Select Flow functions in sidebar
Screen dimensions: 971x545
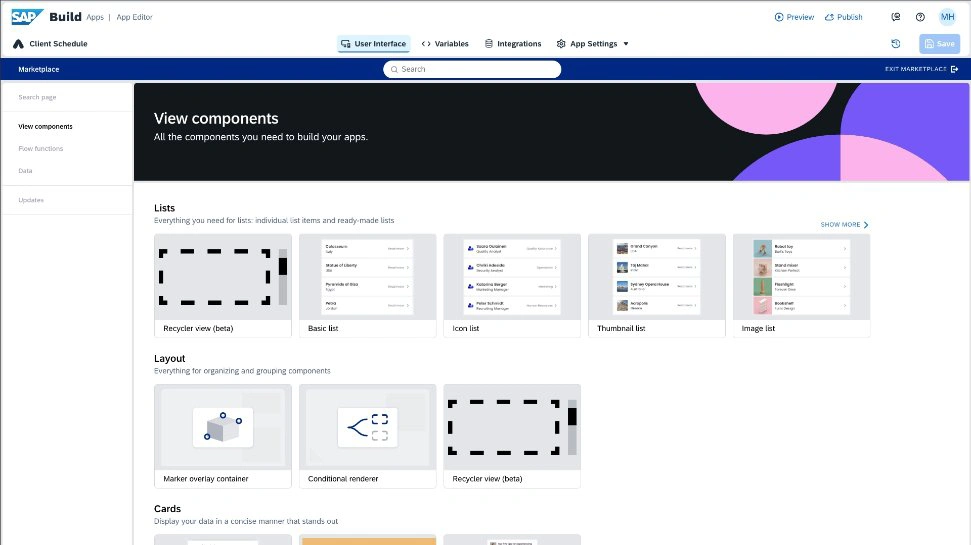[41, 149]
